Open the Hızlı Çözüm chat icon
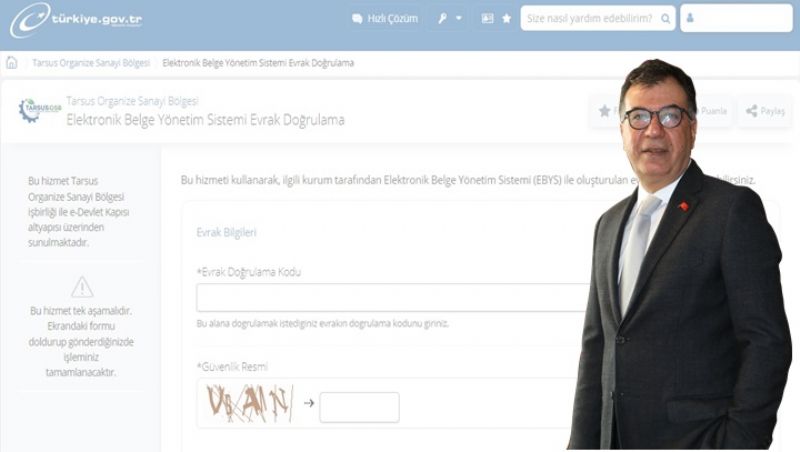 (x=357, y=19)
